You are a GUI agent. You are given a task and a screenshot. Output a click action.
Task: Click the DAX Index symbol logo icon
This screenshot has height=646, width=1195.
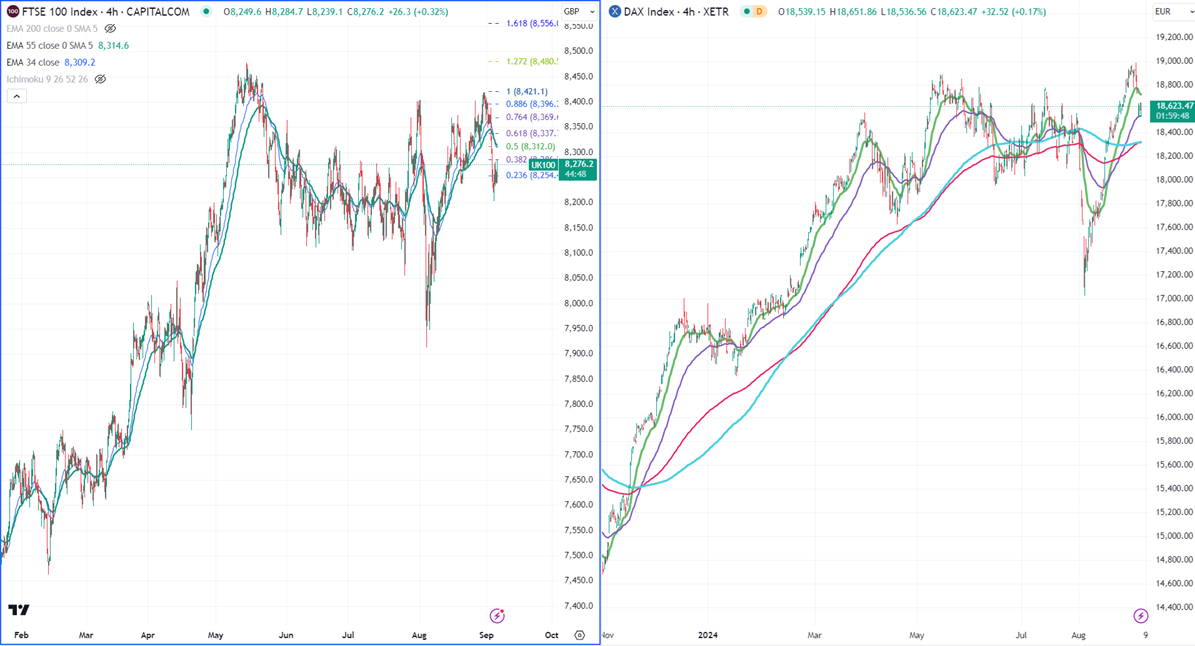click(615, 11)
